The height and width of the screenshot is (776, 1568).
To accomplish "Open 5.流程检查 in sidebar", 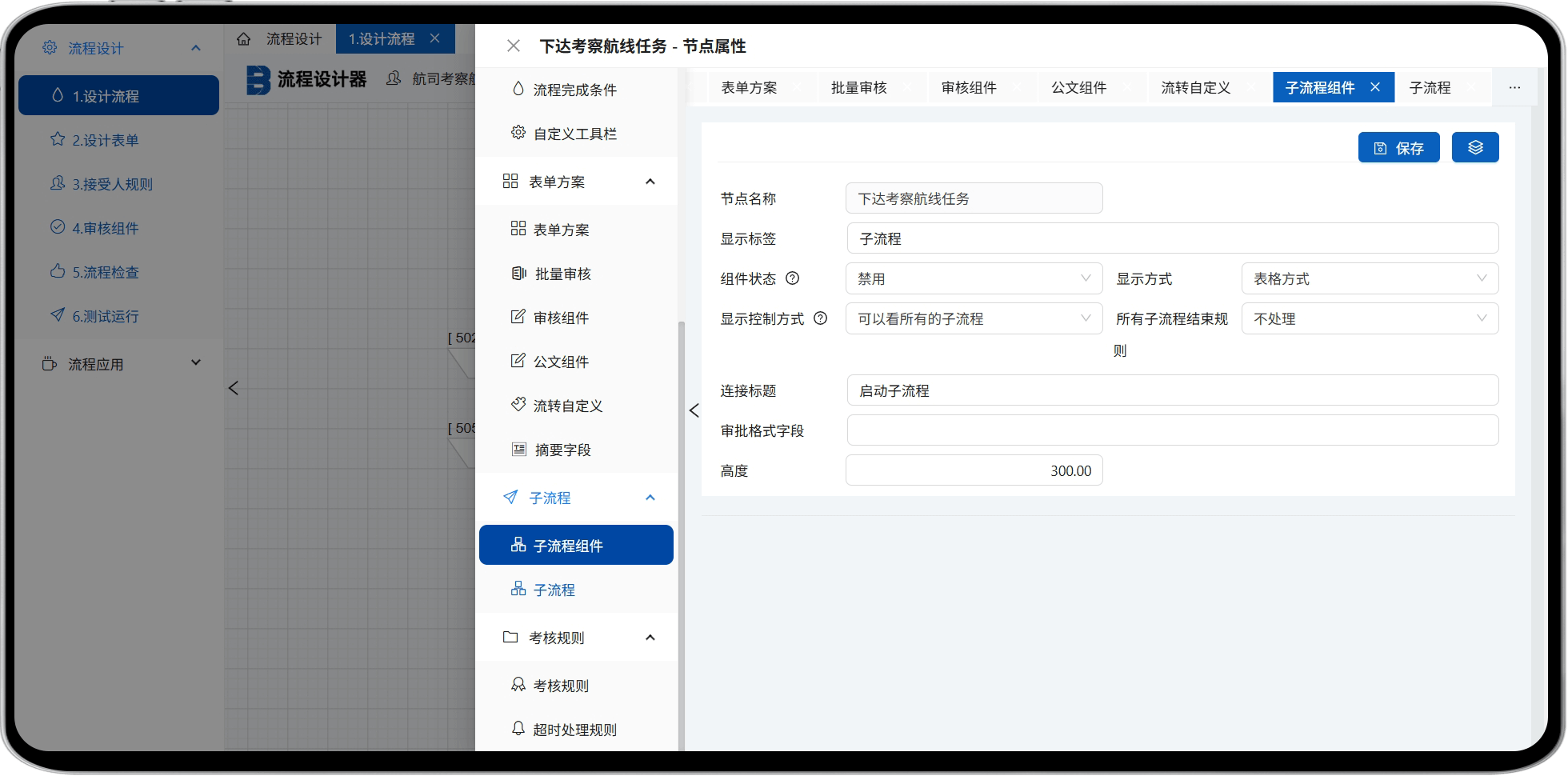I will pyautogui.click(x=118, y=272).
